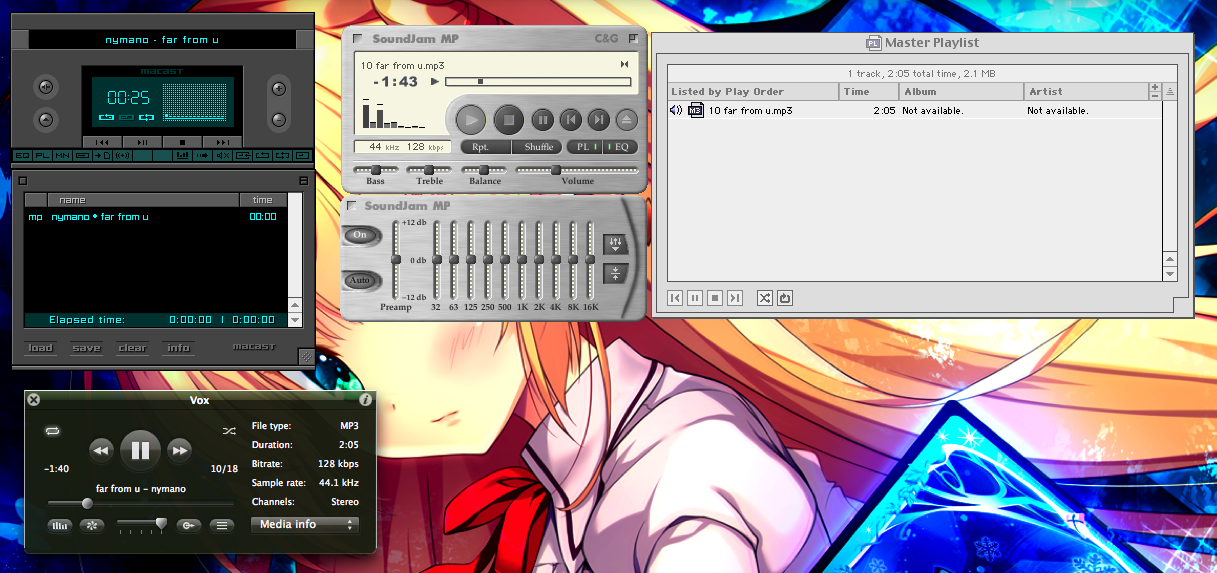Sort Master Playlist by Artist column
This screenshot has width=1217, height=573.
[x=1086, y=91]
